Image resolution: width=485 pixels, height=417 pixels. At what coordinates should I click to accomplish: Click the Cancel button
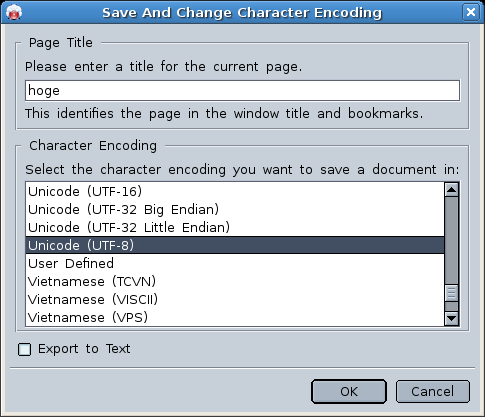click(x=433, y=391)
